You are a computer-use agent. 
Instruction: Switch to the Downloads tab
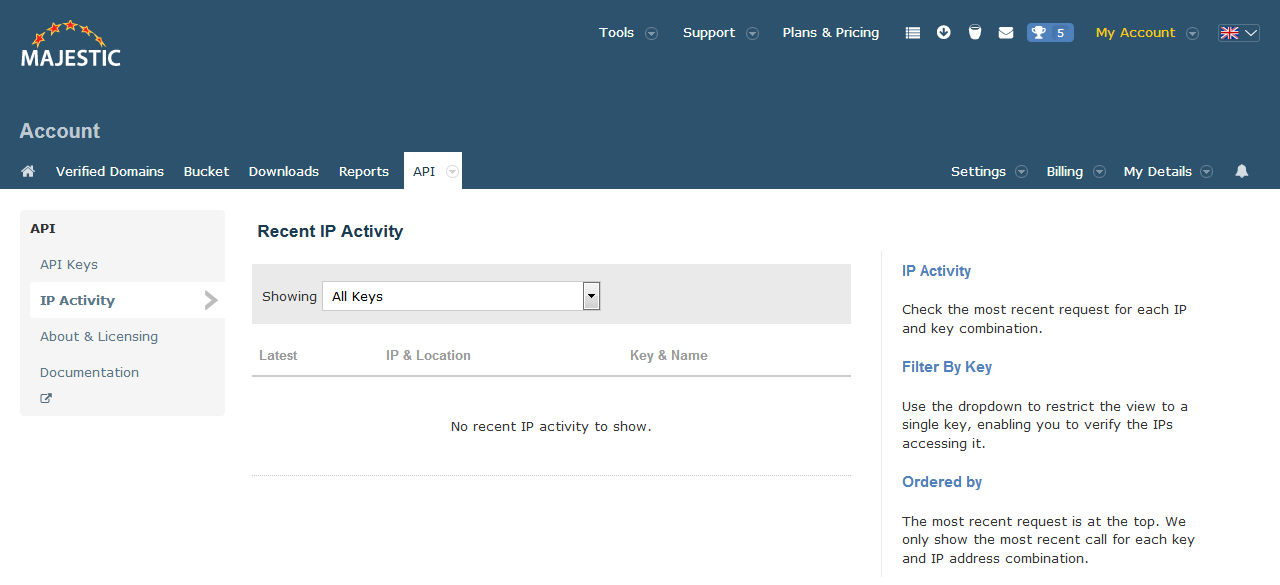(284, 171)
